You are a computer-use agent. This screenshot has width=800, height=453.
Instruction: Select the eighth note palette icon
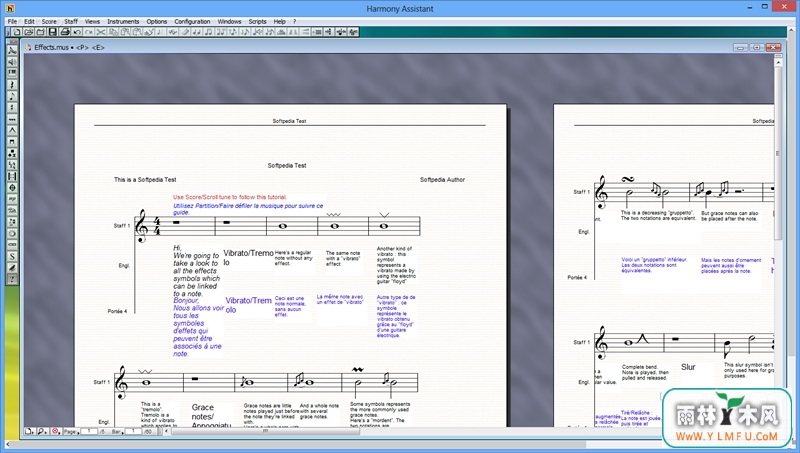point(12,96)
